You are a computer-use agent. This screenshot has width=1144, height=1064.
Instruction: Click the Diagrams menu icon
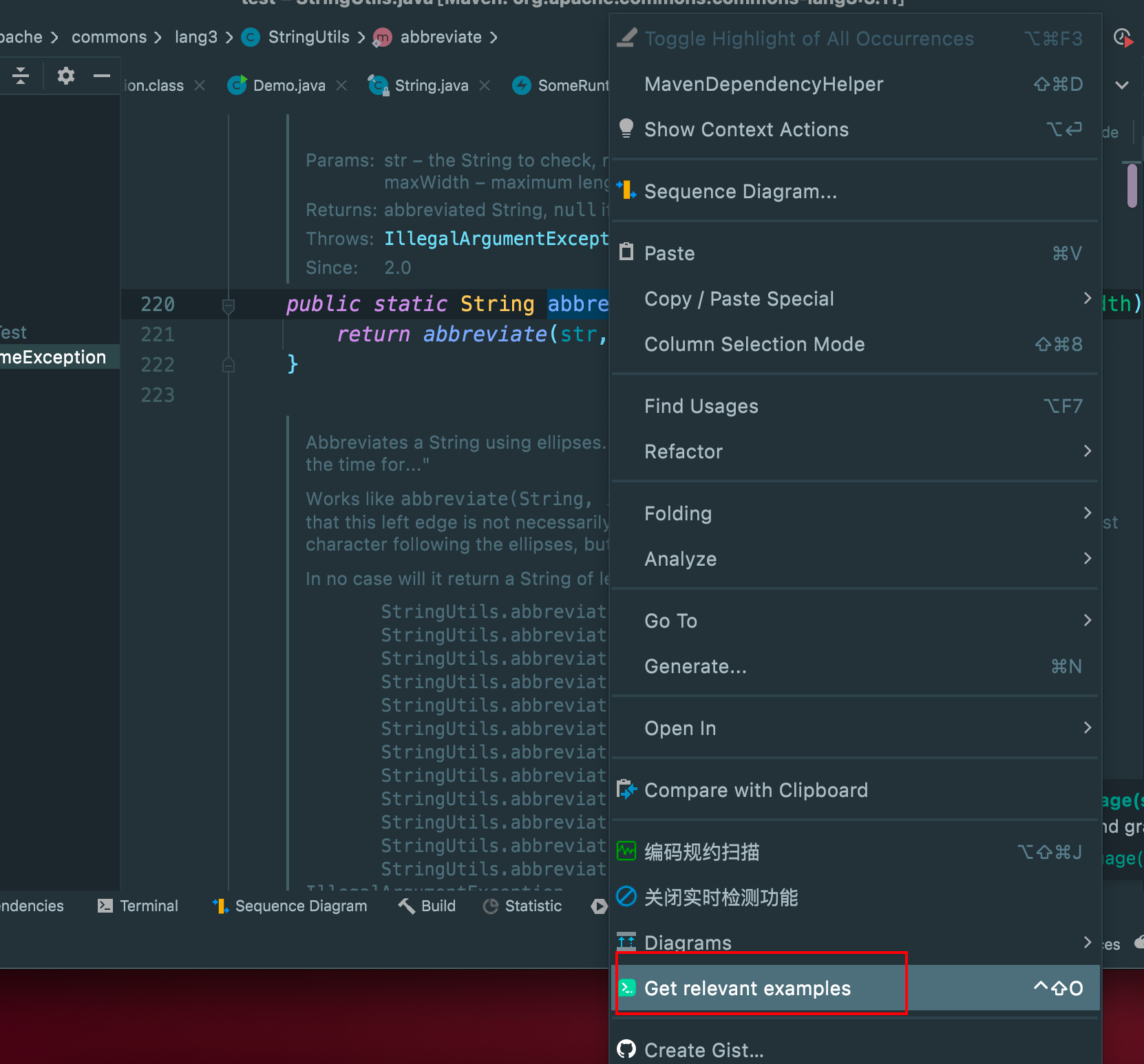pos(626,941)
